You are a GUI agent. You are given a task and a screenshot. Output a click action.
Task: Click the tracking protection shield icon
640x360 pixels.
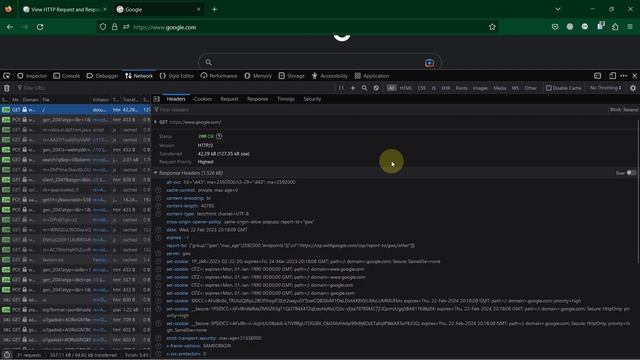point(103,27)
